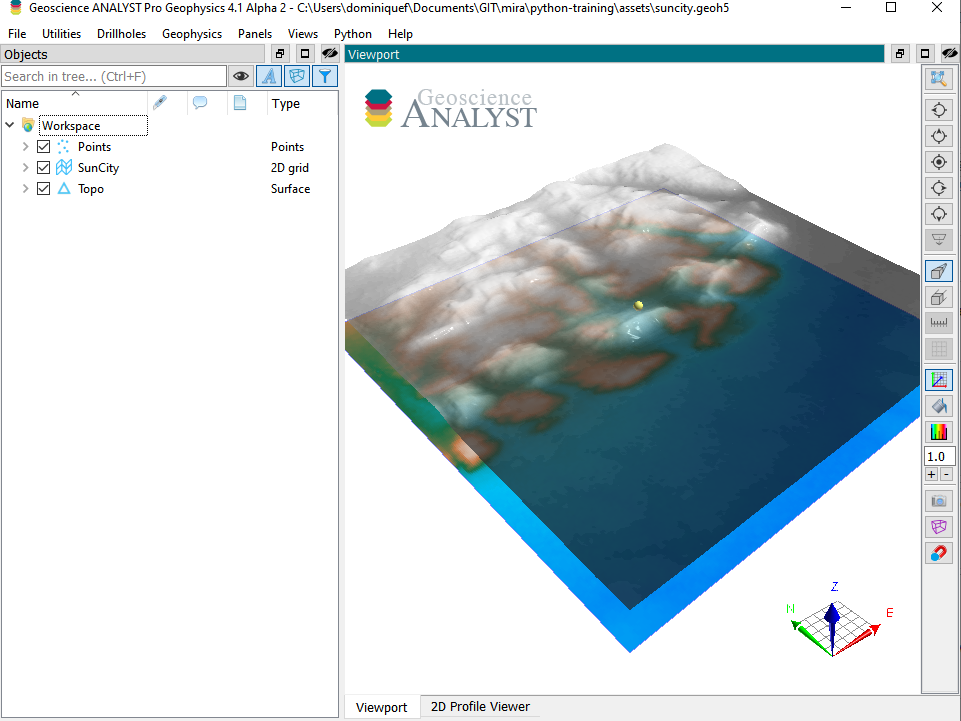Click the zoom-to-fit magnifier icon
The image size is (961, 721).
pyautogui.click(x=938, y=78)
